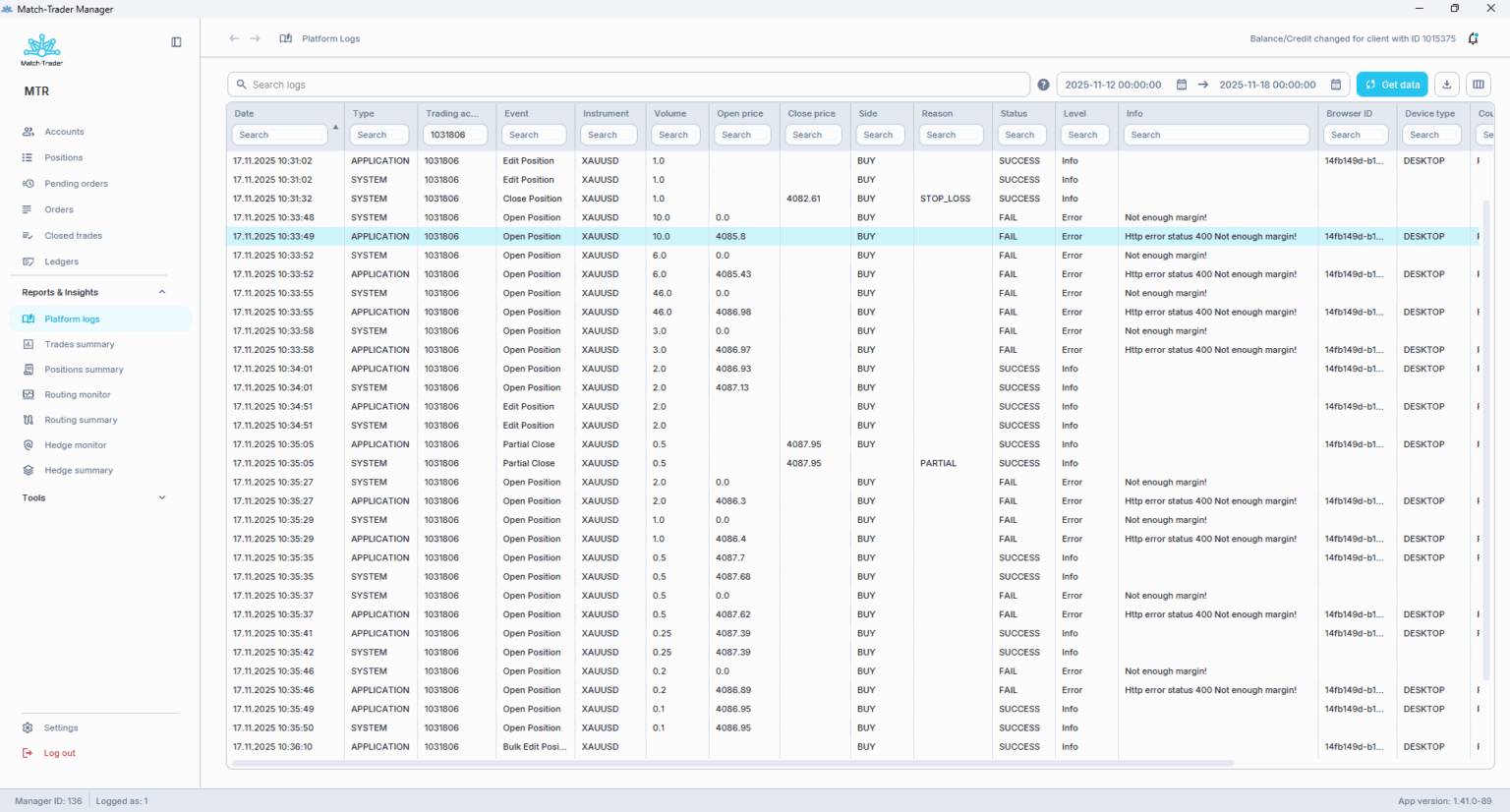
Task: Open Hedge summary page
Action: (79, 470)
